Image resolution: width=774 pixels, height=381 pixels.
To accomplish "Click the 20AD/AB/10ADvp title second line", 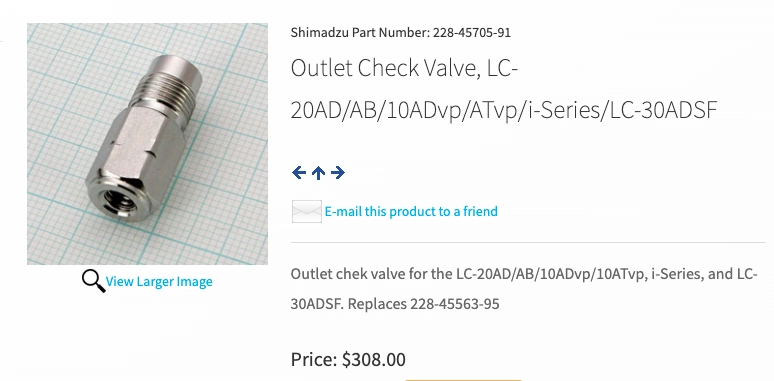I will coord(503,110).
